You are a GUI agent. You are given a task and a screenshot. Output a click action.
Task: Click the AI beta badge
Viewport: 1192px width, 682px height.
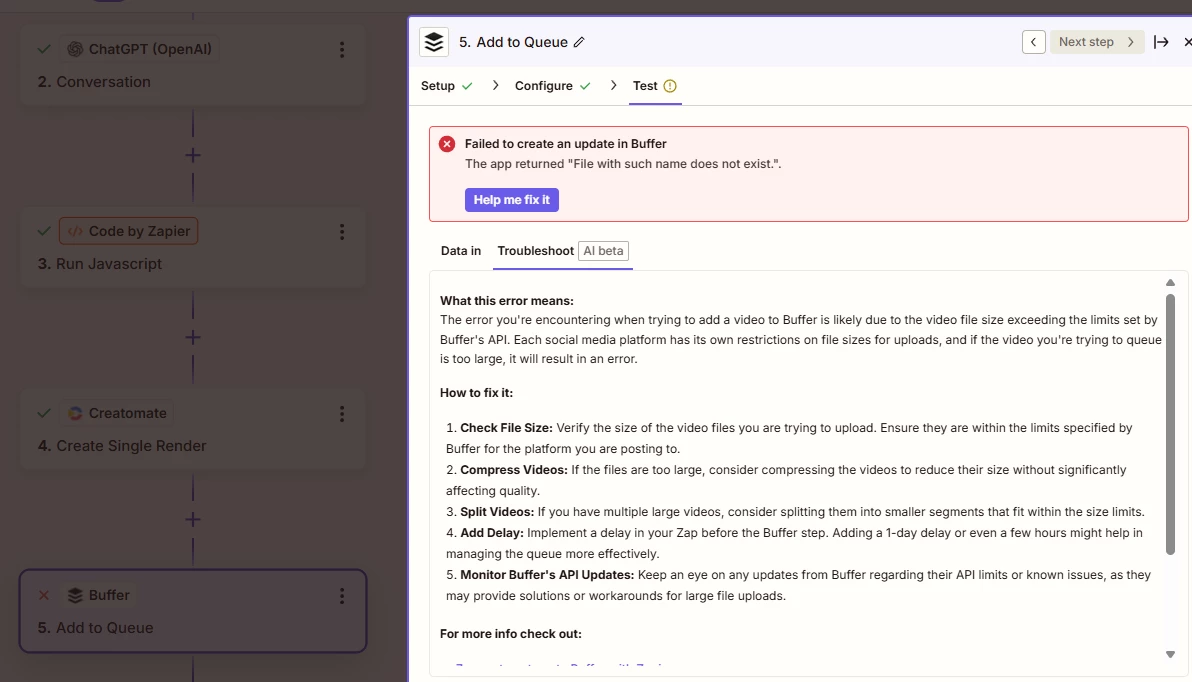click(604, 251)
